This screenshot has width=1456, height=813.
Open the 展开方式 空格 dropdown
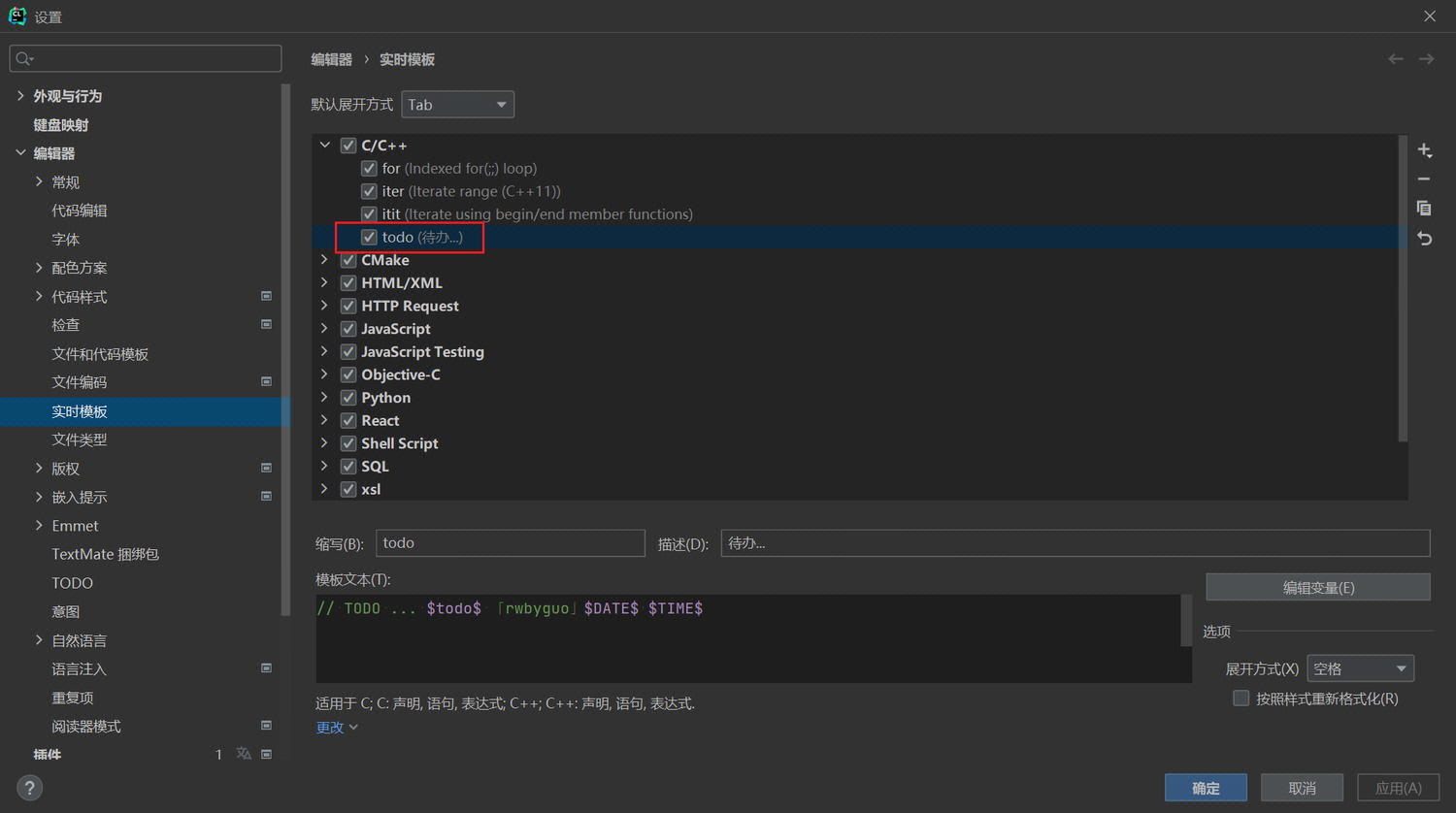point(1360,668)
